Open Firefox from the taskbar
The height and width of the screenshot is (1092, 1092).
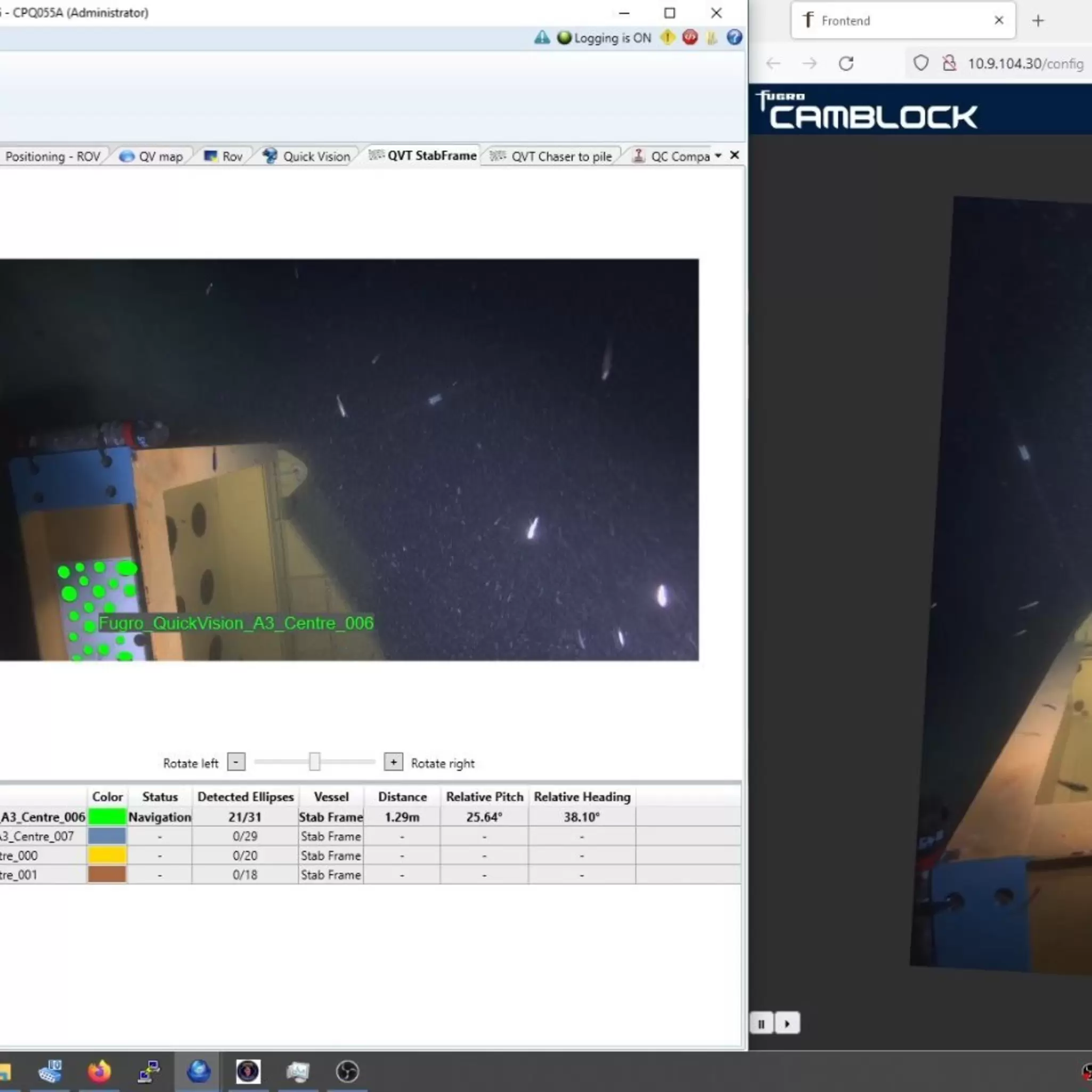100,1071
